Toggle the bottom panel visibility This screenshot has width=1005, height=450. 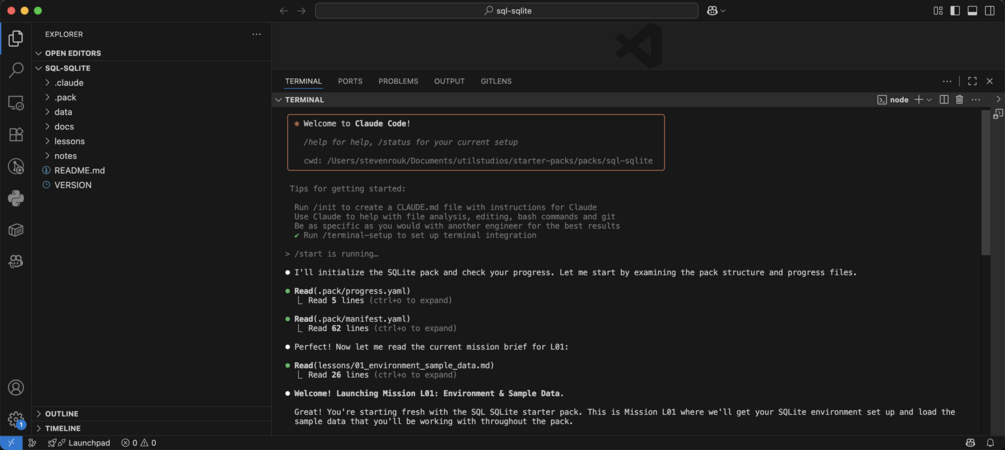click(x=972, y=11)
